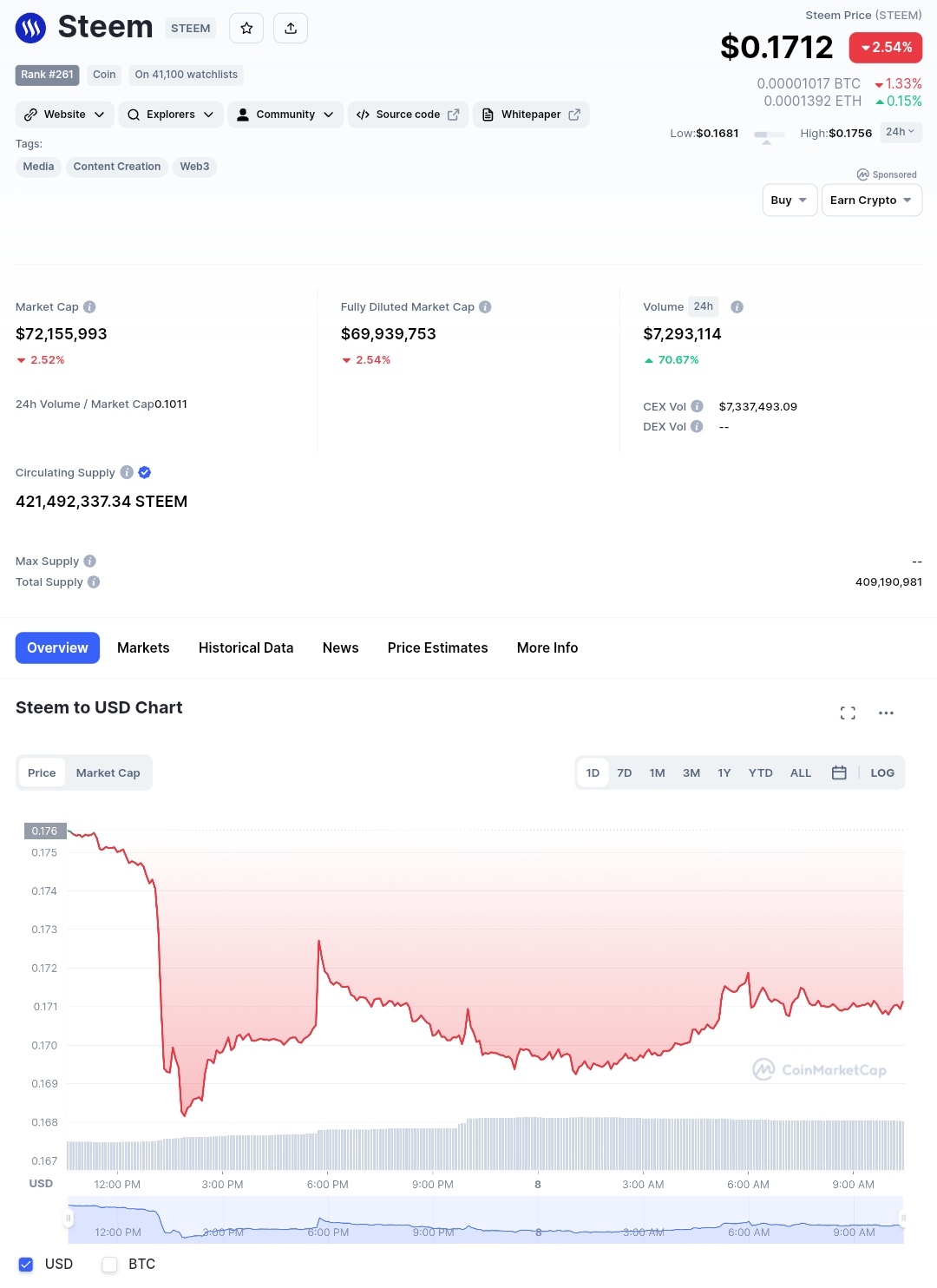Viewport: 937px width, 1288px height.
Task: Toggle LOG scale on chart
Action: [x=882, y=773]
